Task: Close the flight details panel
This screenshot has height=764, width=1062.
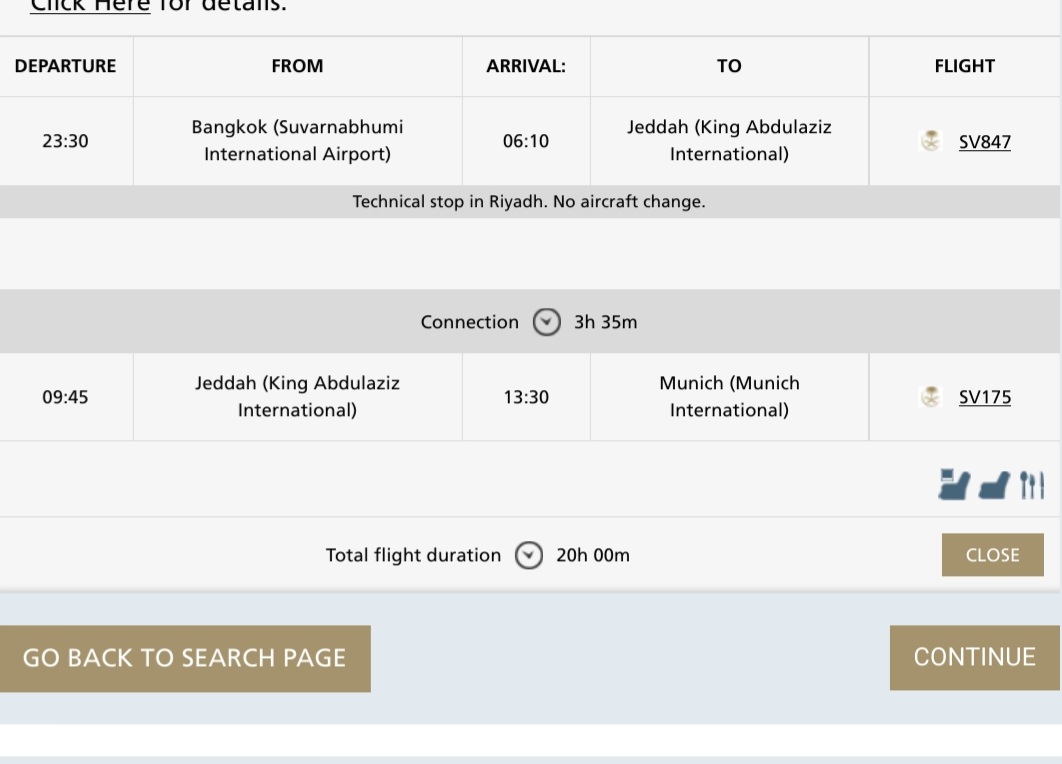Action: tap(992, 555)
